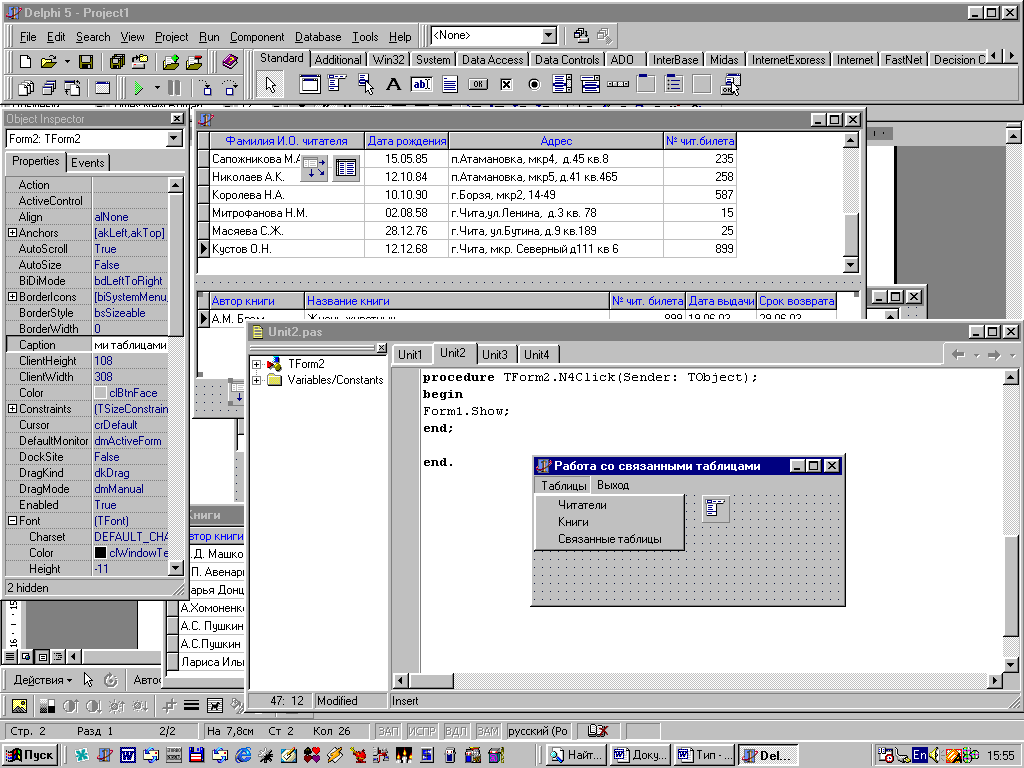Click the New file icon in Delphi toolbar
Viewport: 1024px width, 768px height.
click(25, 61)
